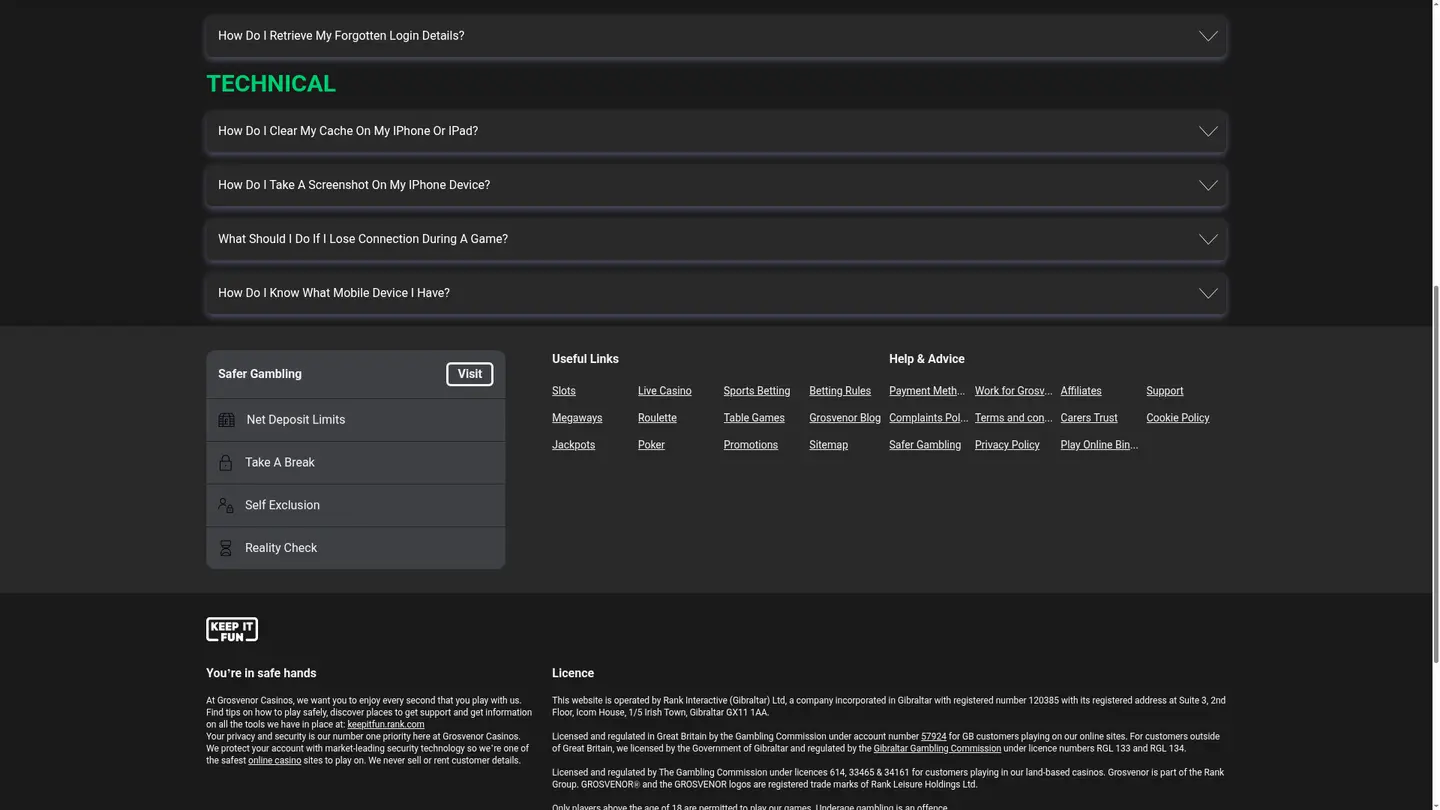This screenshot has height=810, width=1440.
Task: Expand the lose connection during game chevron
Action: [x=1208, y=239]
